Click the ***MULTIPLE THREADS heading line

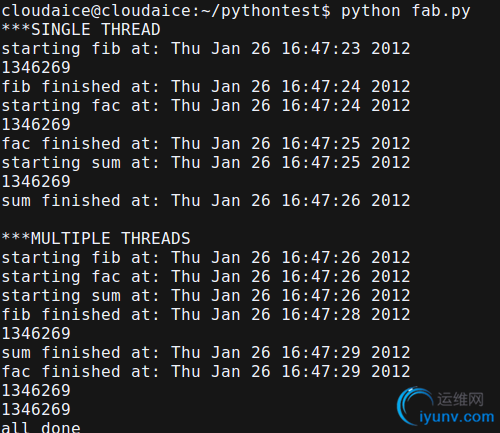click(x=96, y=239)
